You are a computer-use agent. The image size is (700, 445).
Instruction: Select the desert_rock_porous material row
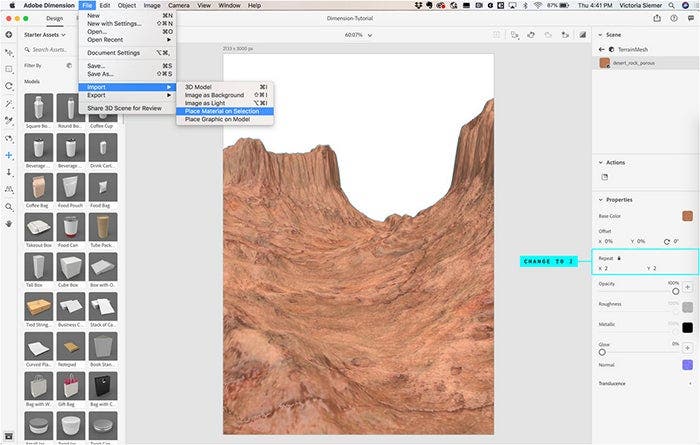tap(646, 63)
